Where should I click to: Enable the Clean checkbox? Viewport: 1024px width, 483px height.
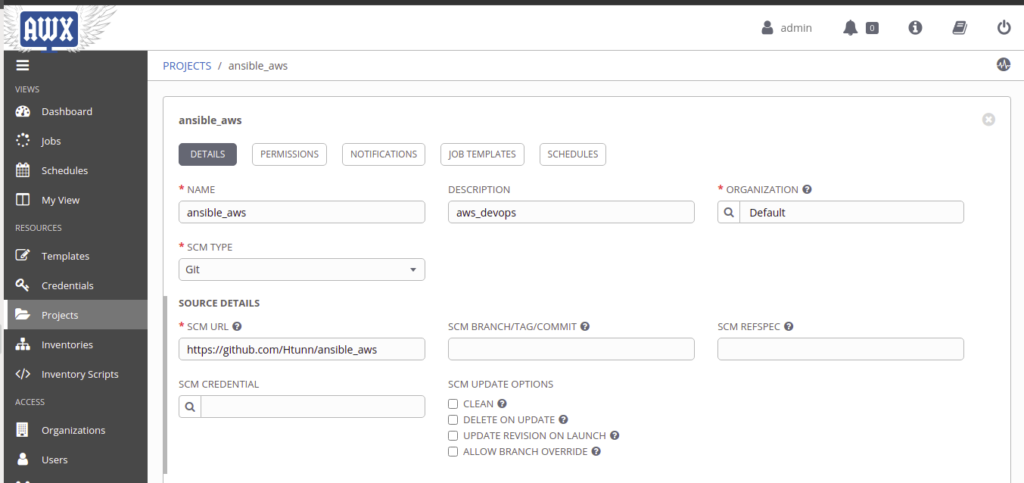453,404
